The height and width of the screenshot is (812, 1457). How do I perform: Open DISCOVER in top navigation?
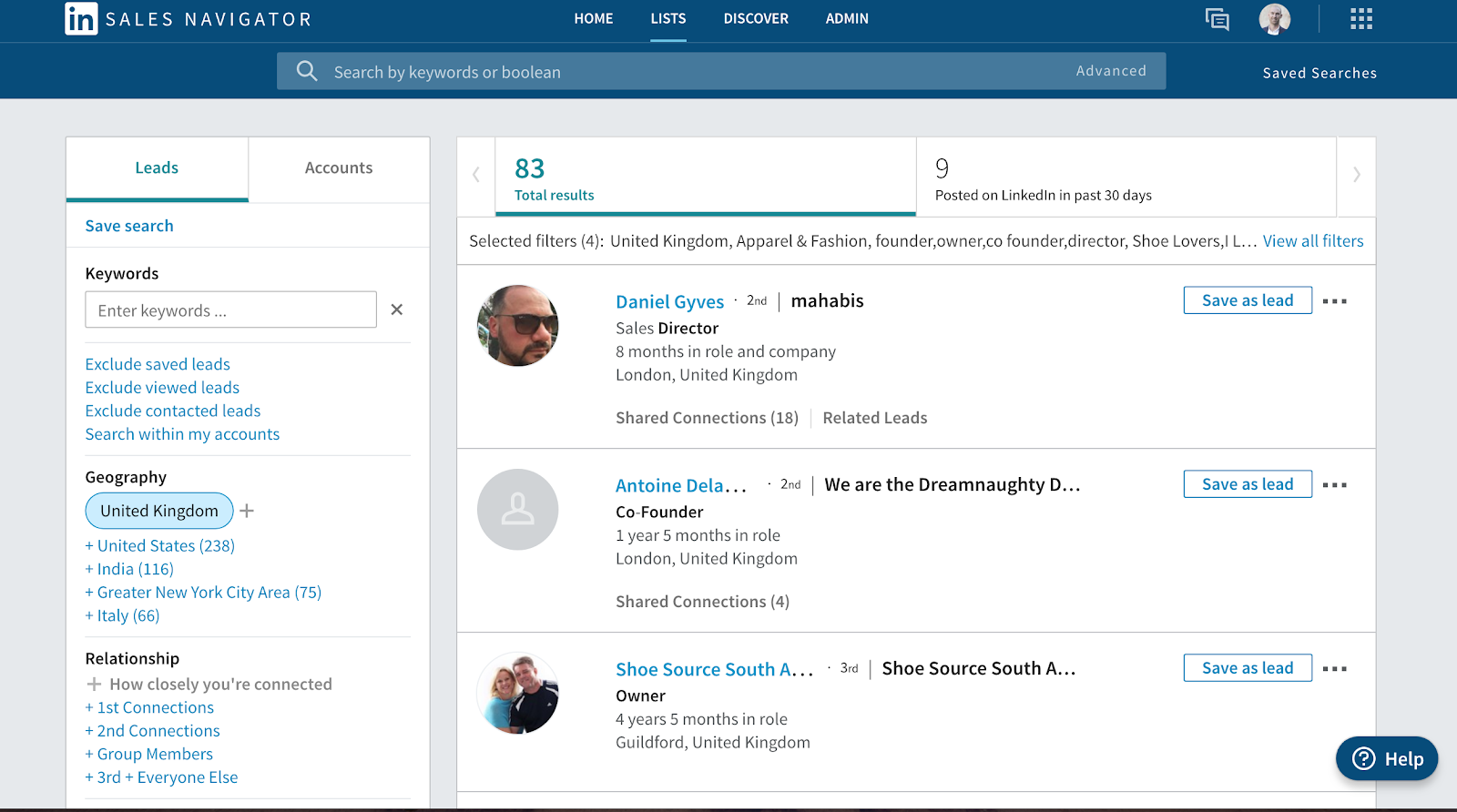[x=756, y=18]
